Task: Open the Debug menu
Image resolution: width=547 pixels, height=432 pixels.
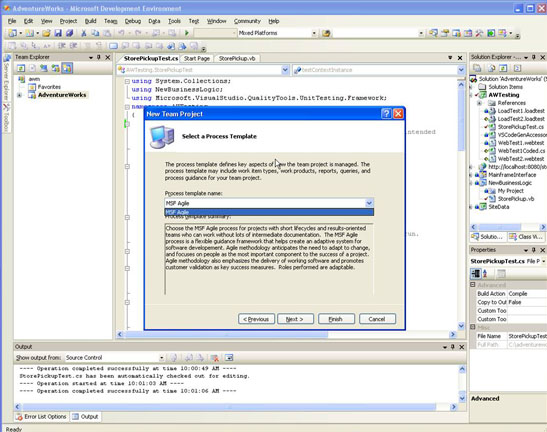Action: coord(133,21)
